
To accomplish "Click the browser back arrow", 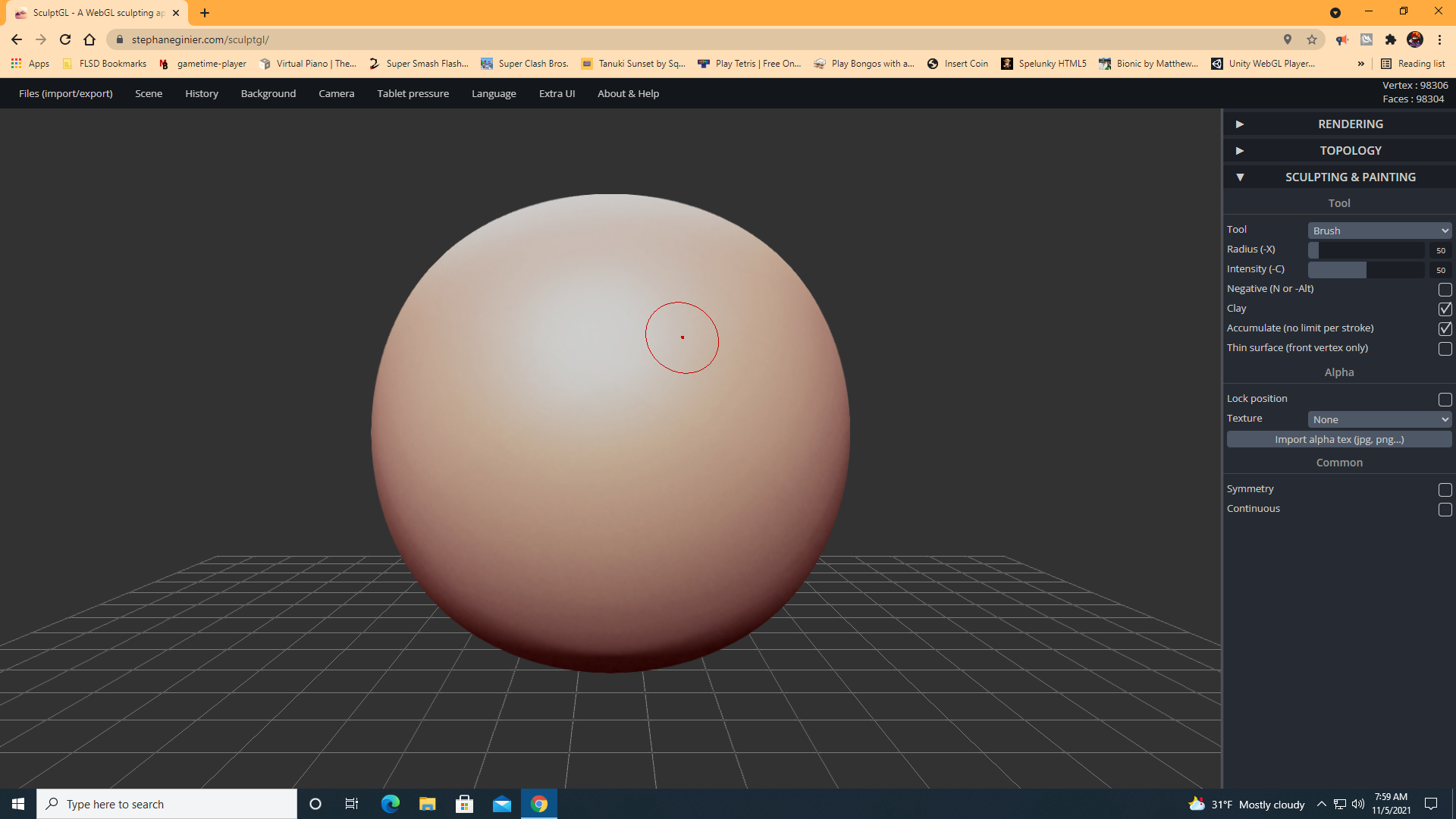I will (17, 39).
